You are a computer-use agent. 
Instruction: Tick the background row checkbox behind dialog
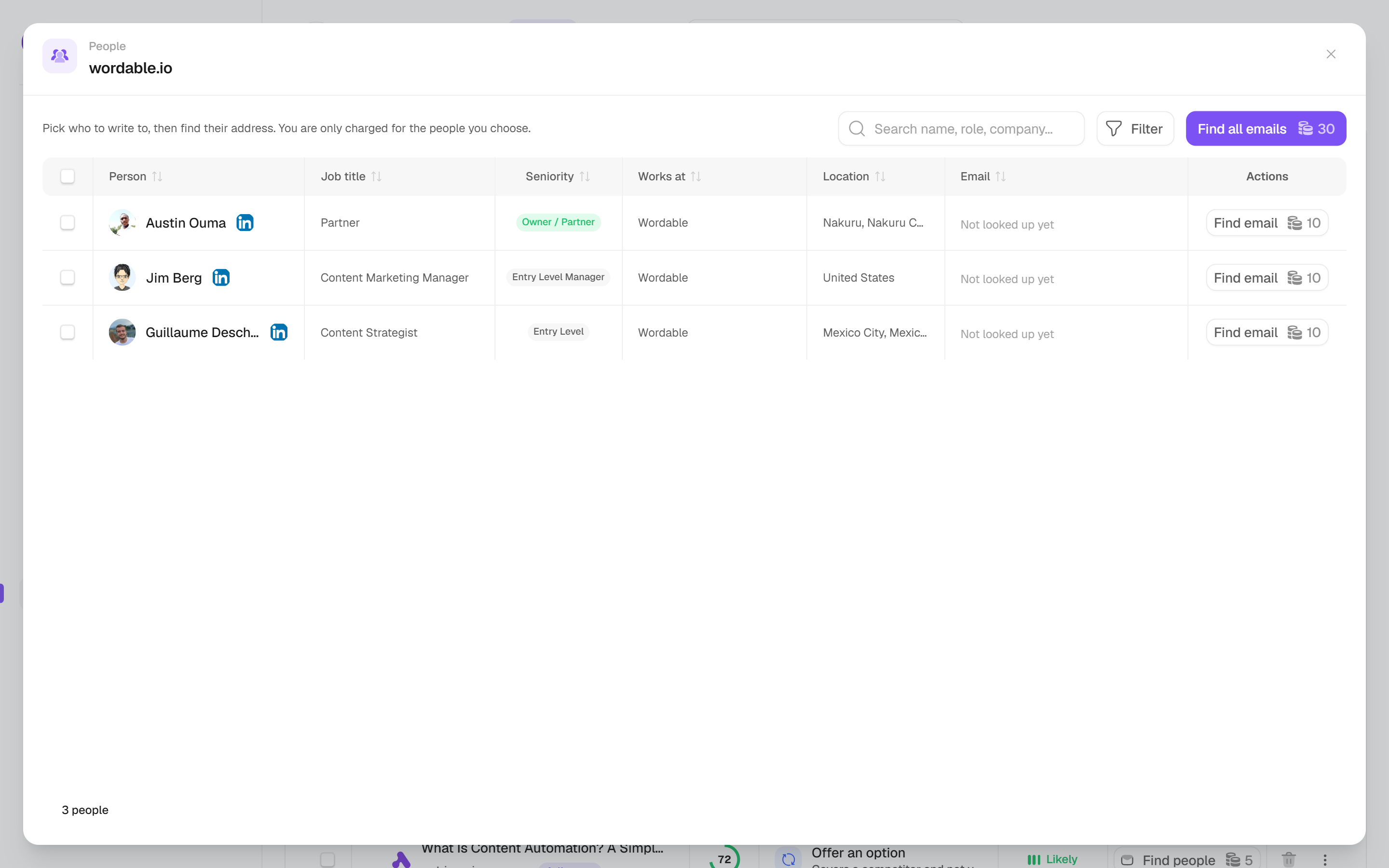[327, 859]
